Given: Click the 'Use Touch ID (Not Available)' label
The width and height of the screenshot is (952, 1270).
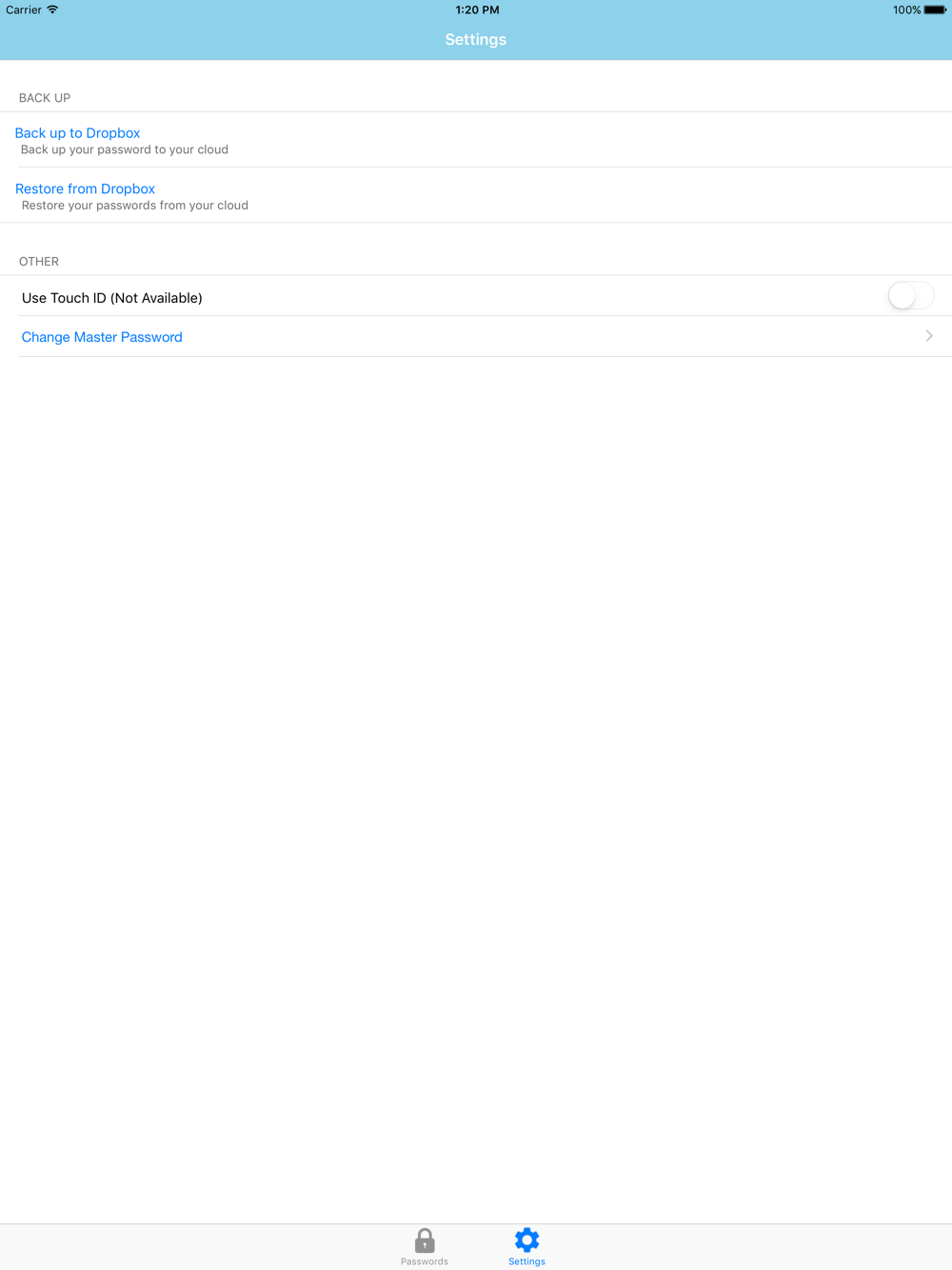Looking at the screenshot, I should (112, 298).
